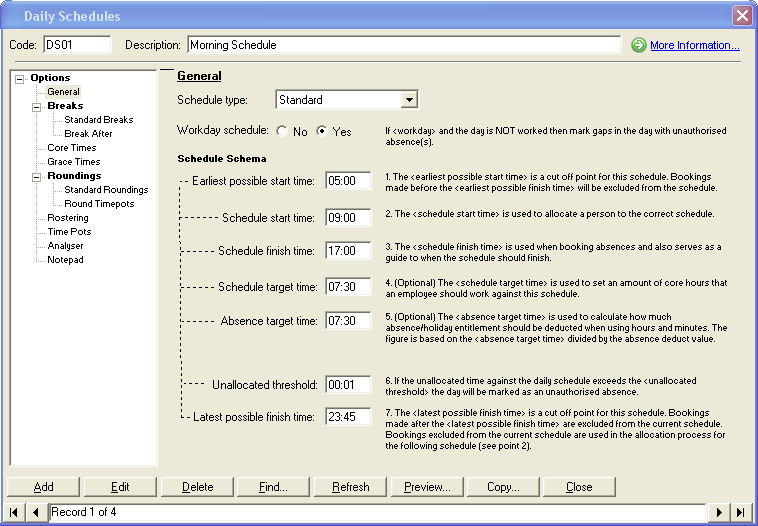Click Unallocated threshold field 00:01
The width and height of the screenshot is (758, 526).
pyautogui.click(x=348, y=385)
